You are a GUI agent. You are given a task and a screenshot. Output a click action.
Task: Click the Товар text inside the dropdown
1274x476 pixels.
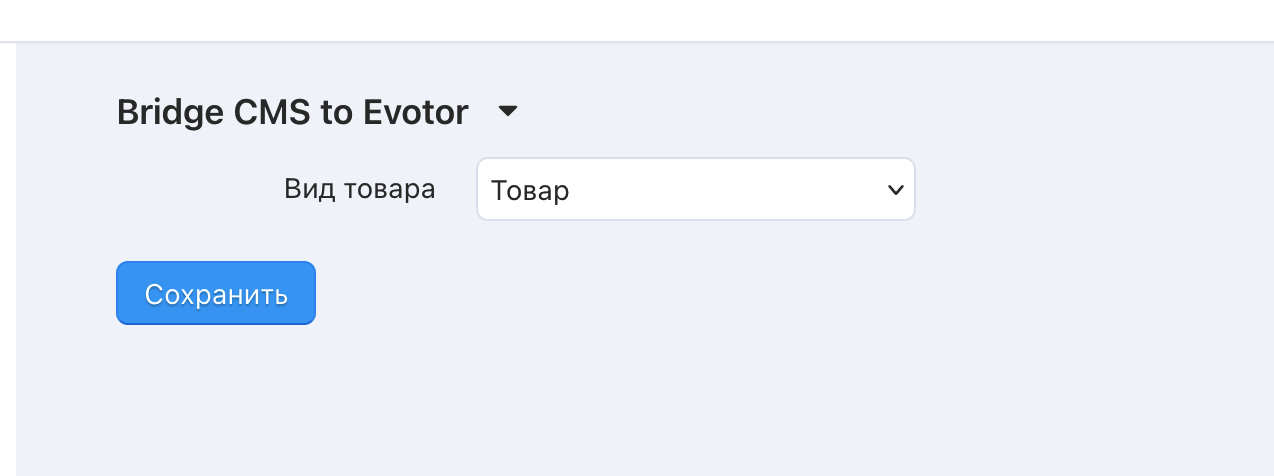coord(530,190)
